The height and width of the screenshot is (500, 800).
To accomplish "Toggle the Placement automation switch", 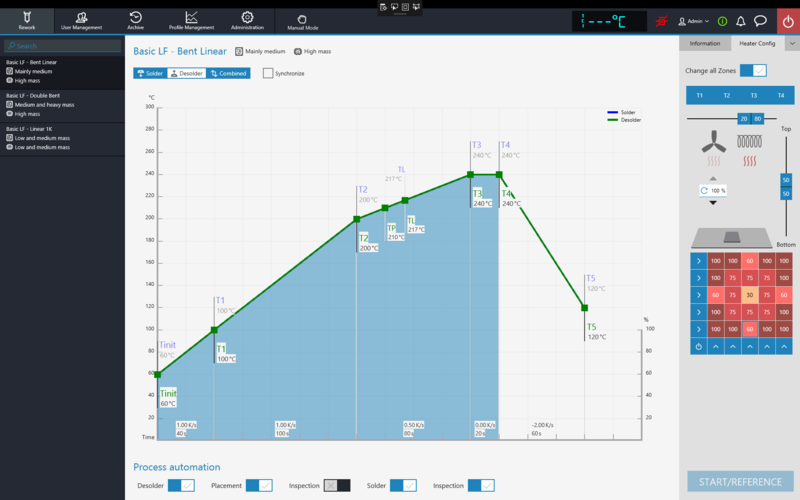I will (259, 485).
